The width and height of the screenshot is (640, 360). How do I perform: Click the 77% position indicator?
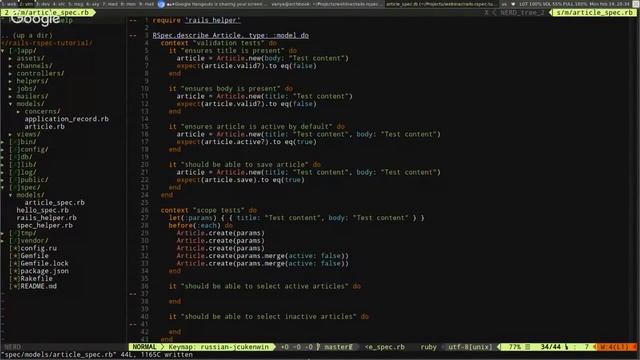click(x=515, y=347)
